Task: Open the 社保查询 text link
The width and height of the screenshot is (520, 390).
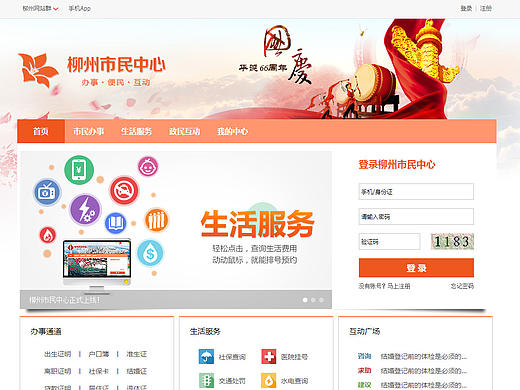Action: (x=232, y=357)
